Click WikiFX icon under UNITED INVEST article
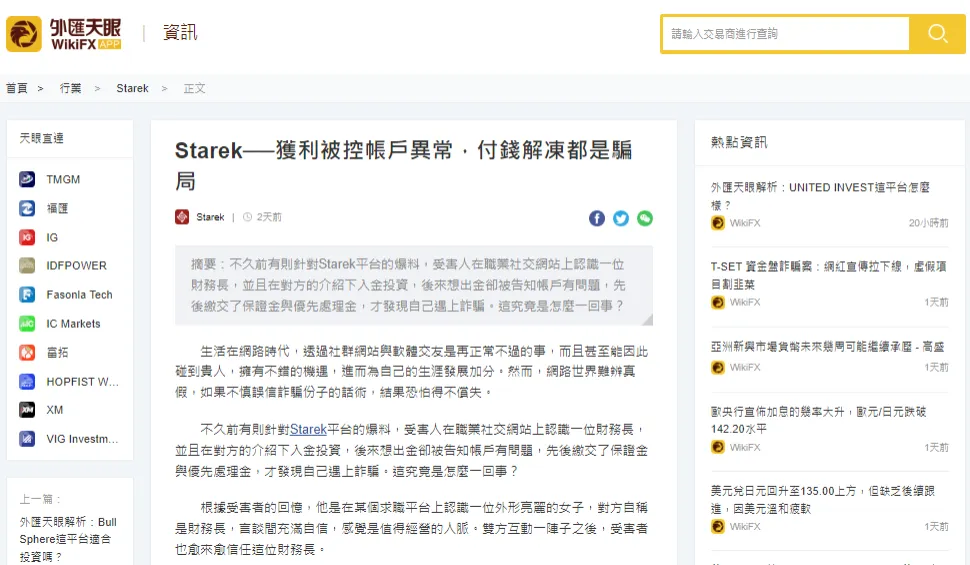This screenshot has width=970, height=565. (x=718, y=223)
